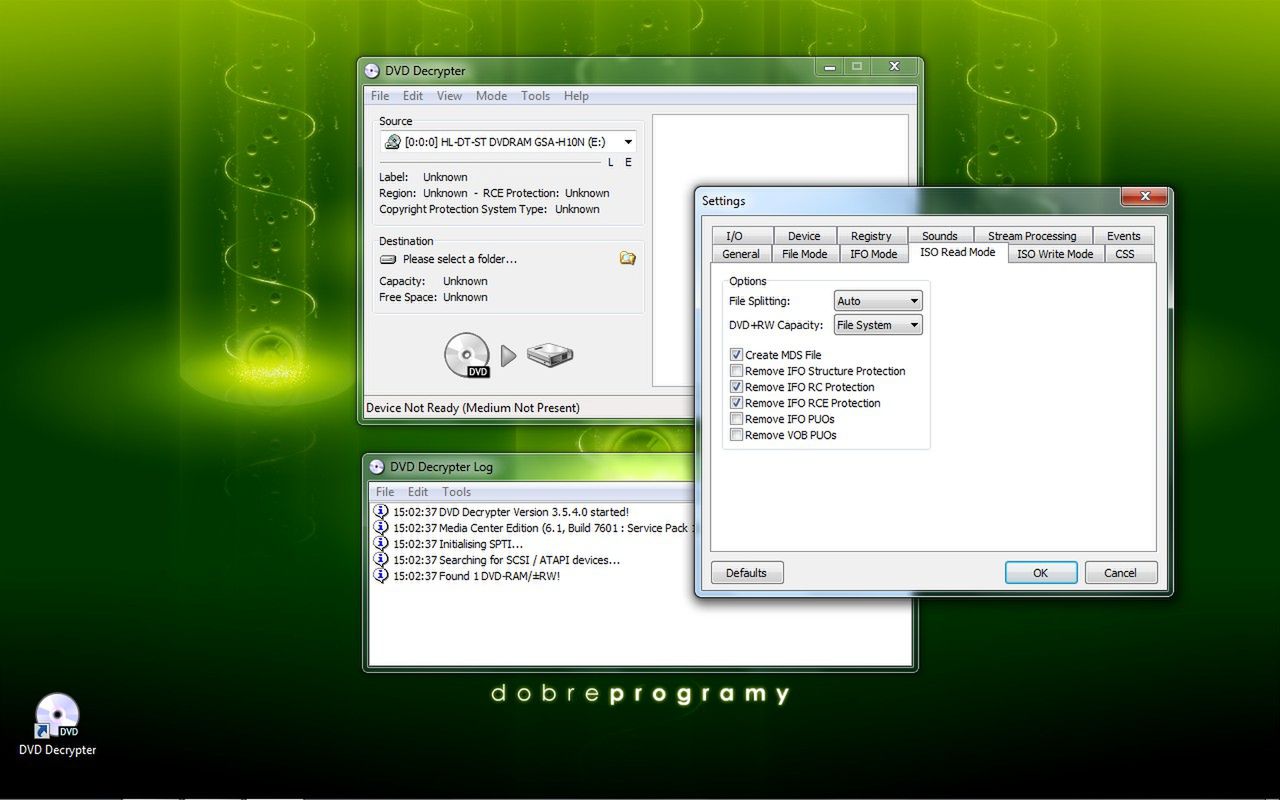Screen dimensions: 1280x800
Task: Click the DVD Decrypter Log title bar icon
Action: (377, 467)
